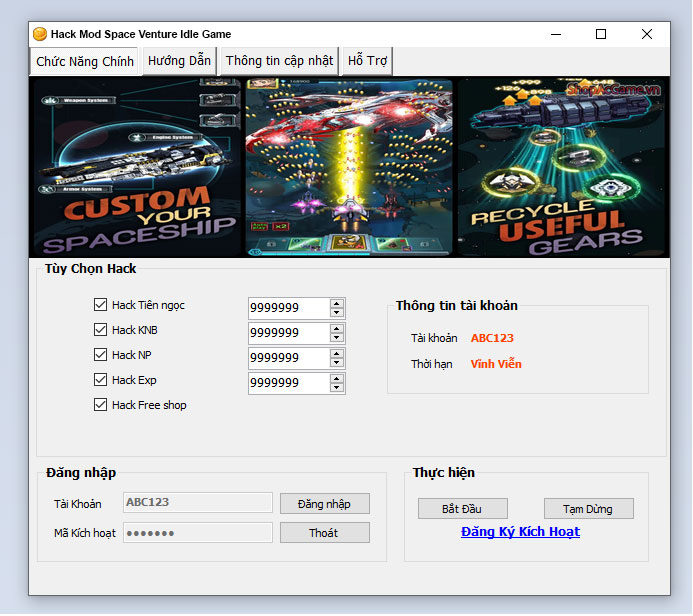
Task: Decrease the Hack Tiên ngọc value with down arrow
Action: (337, 312)
